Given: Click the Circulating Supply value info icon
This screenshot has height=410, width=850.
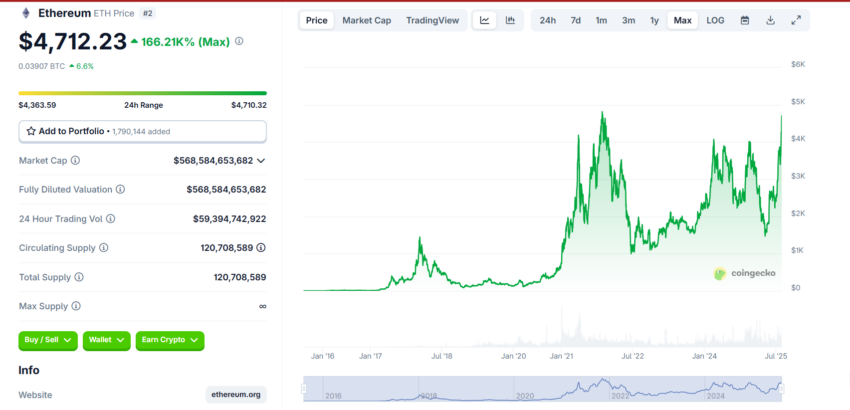Looking at the screenshot, I should tap(261, 248).
